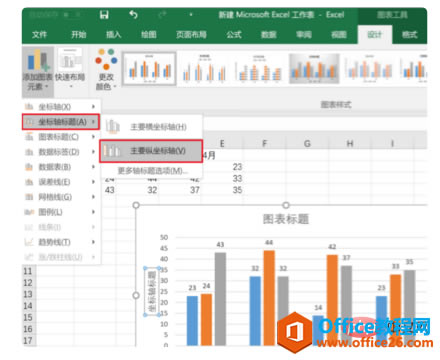Screen dimensions: 440x360
Task: Select the chart title 图表标题
Action: pyautogui.click(x=286, y=219)
